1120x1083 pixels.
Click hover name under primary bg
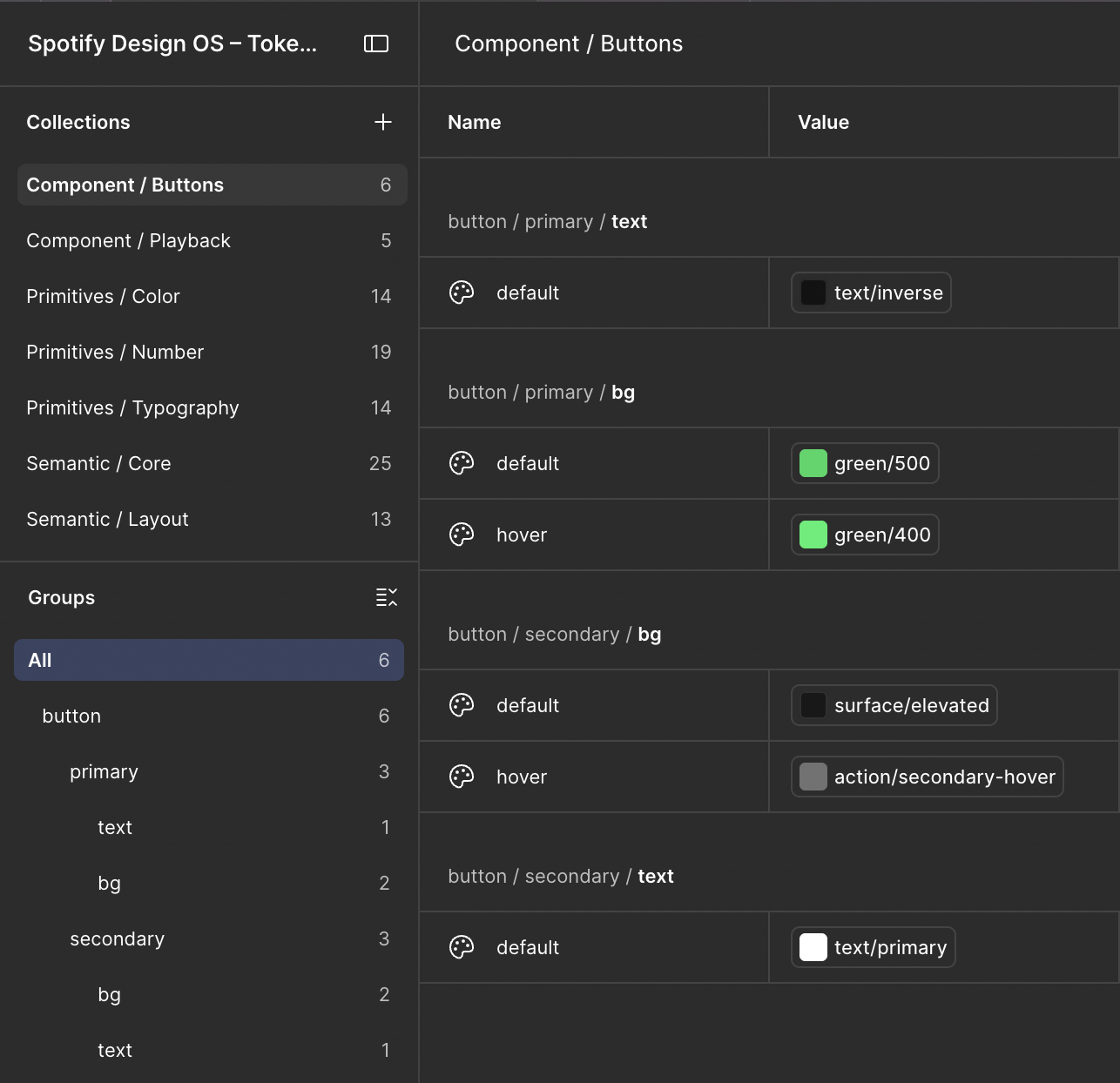point(522,535)
